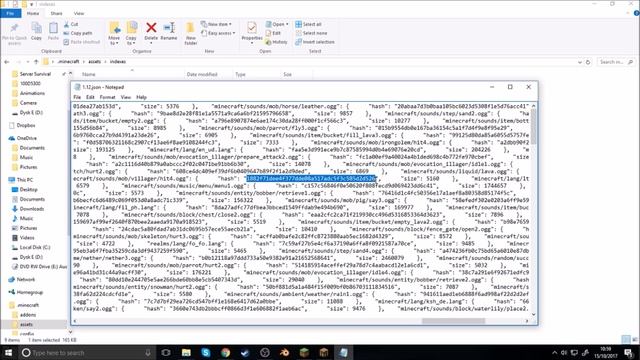640x360 pixels.
Task: Click the Notepad horizontal scrollbar thumb
Action: coord(453,321)
